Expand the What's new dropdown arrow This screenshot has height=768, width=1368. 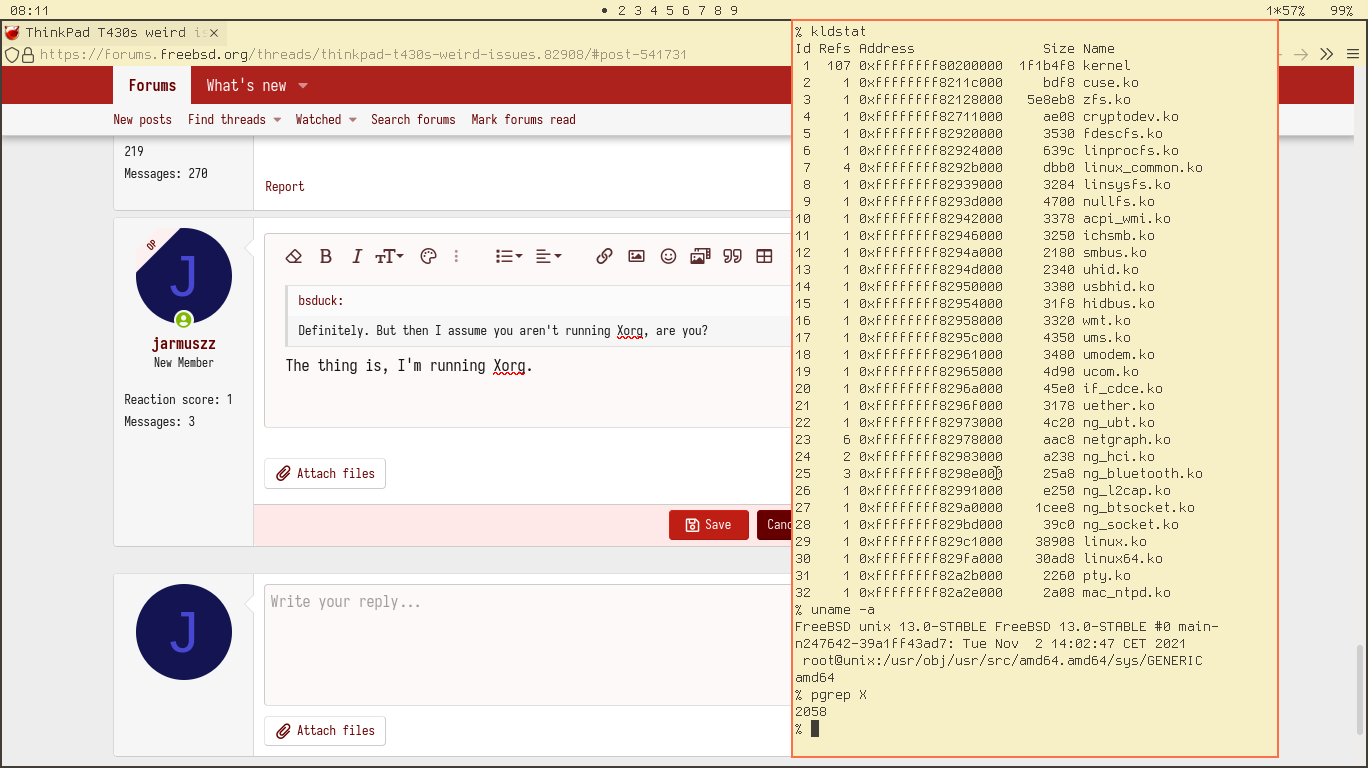pos(303,86)
